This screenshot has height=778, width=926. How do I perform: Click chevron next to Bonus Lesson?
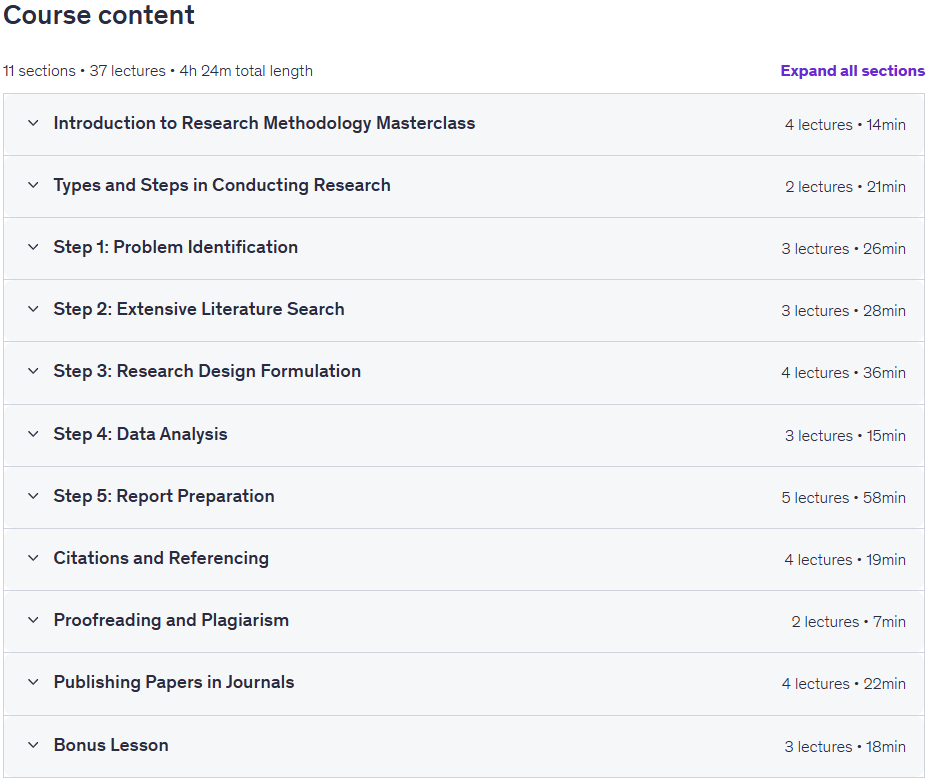(34, 745)
